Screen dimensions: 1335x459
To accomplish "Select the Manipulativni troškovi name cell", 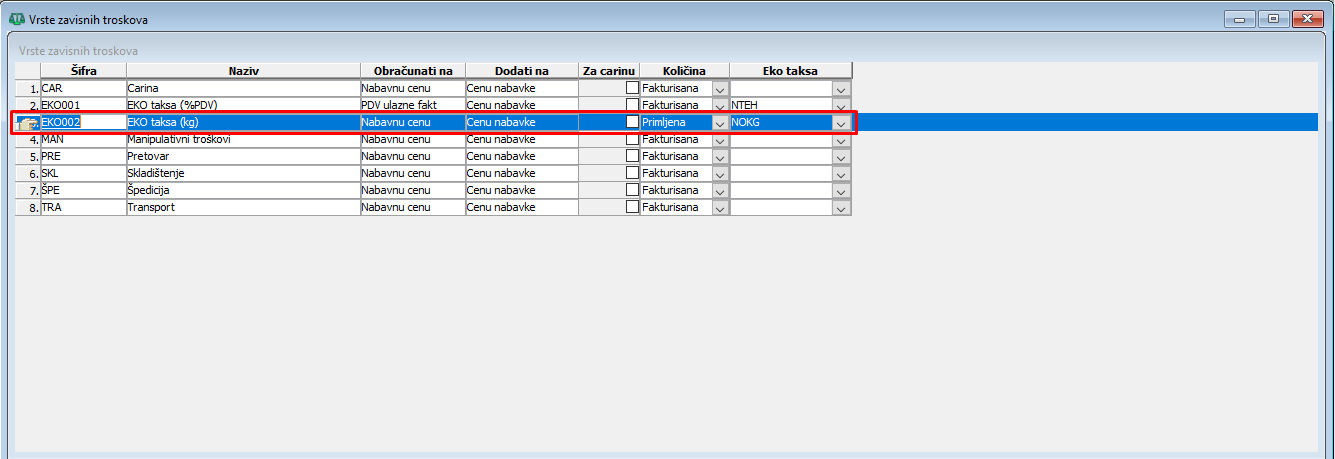I will pos(242,139).
